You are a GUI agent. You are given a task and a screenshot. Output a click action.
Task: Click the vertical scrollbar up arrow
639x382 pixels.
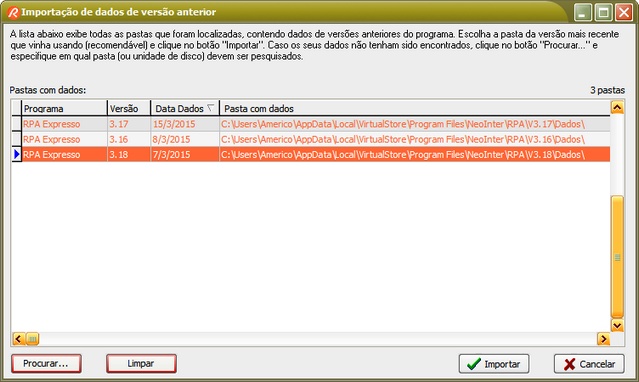[x=617, y=108]
